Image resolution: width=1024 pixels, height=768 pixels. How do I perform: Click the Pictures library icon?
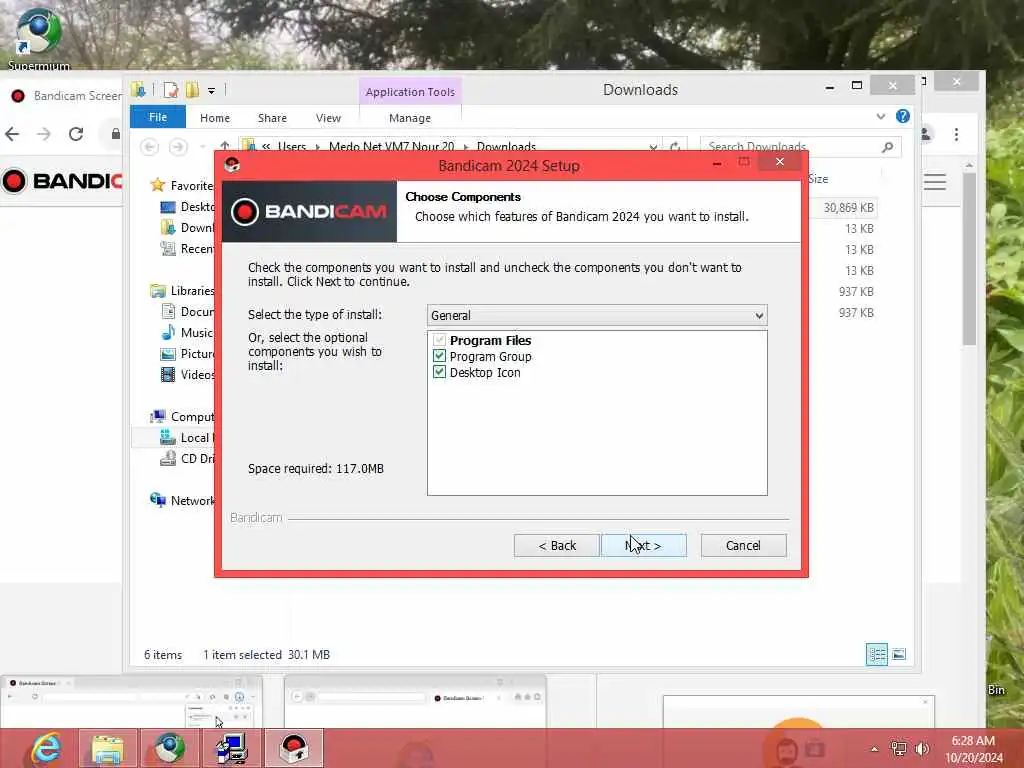[168, 353]
